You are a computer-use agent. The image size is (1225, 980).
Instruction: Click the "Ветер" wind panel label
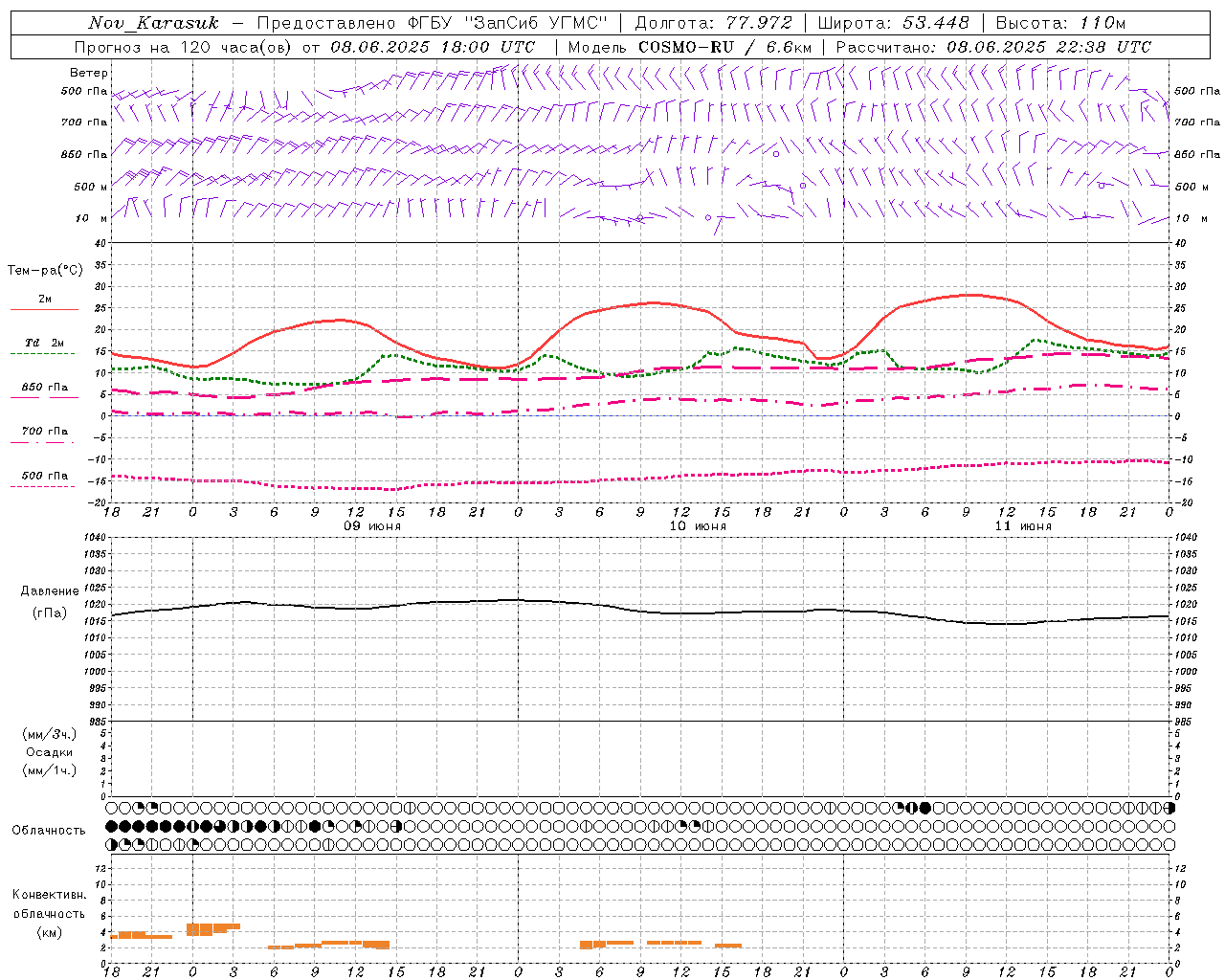(x=89, y=73)
